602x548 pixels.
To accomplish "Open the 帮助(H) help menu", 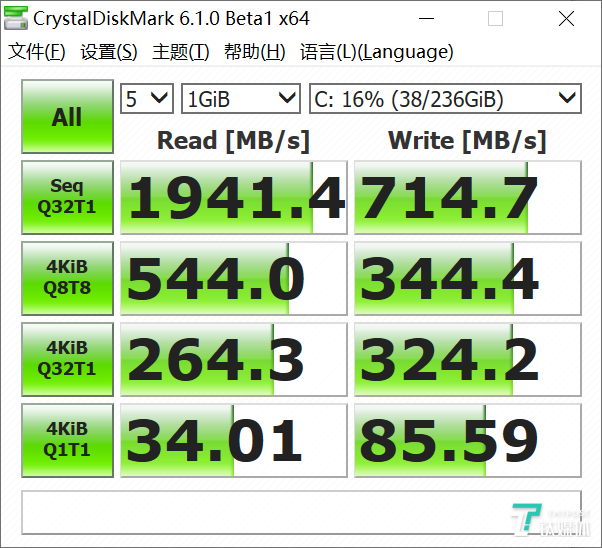I will [255, 52].
